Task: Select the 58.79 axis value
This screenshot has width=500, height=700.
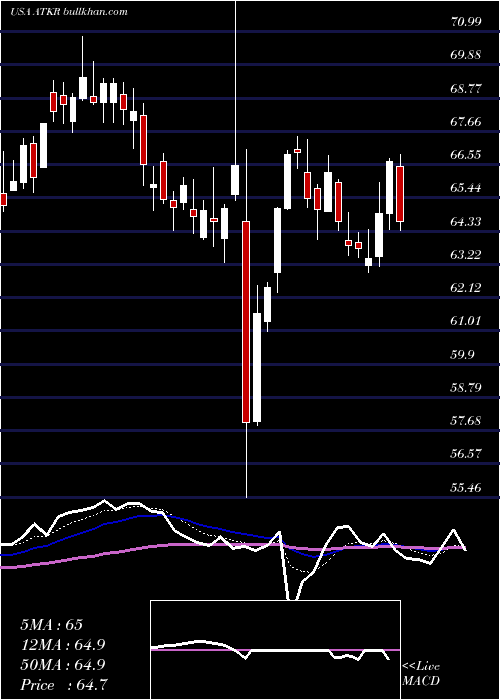Action: (466, 388)
